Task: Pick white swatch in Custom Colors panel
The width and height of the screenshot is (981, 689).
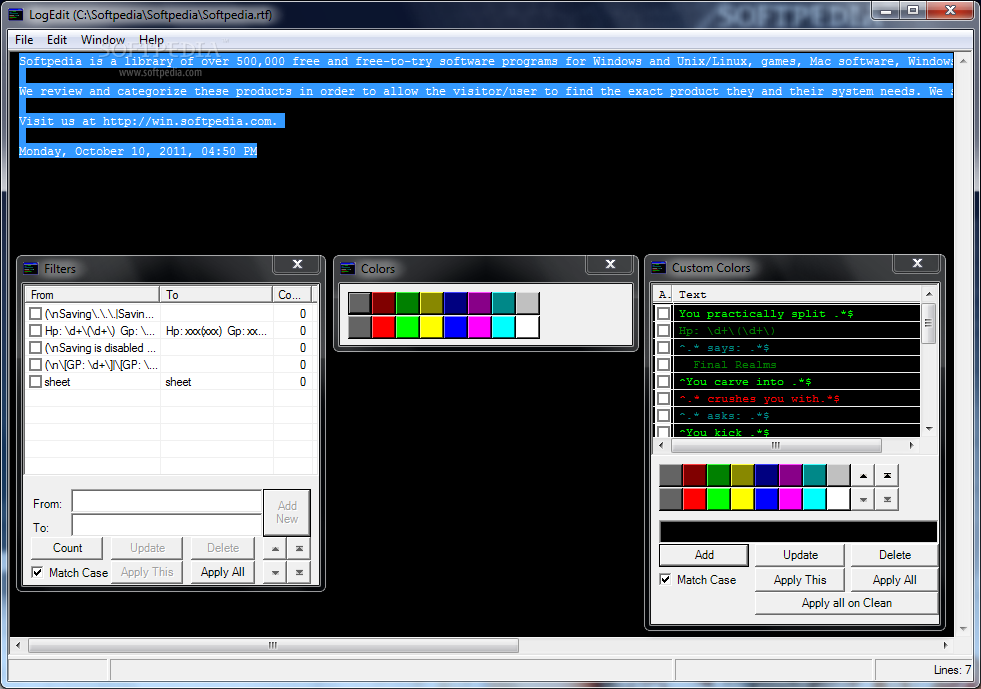Action: [838, 499]
